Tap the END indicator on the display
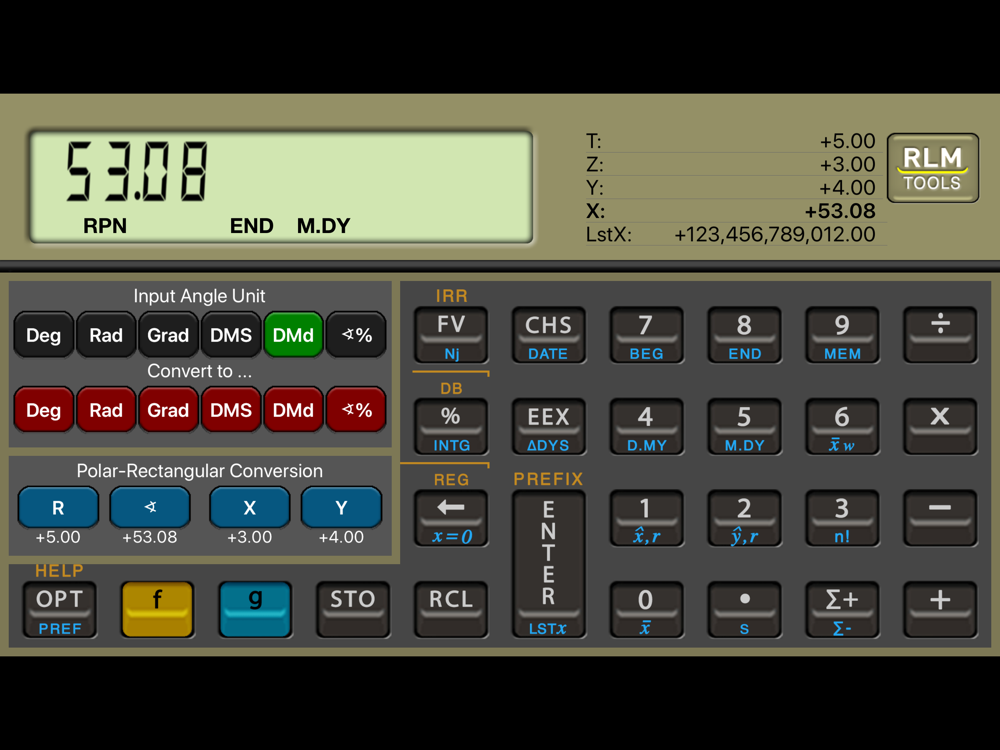 click(251, 226)
